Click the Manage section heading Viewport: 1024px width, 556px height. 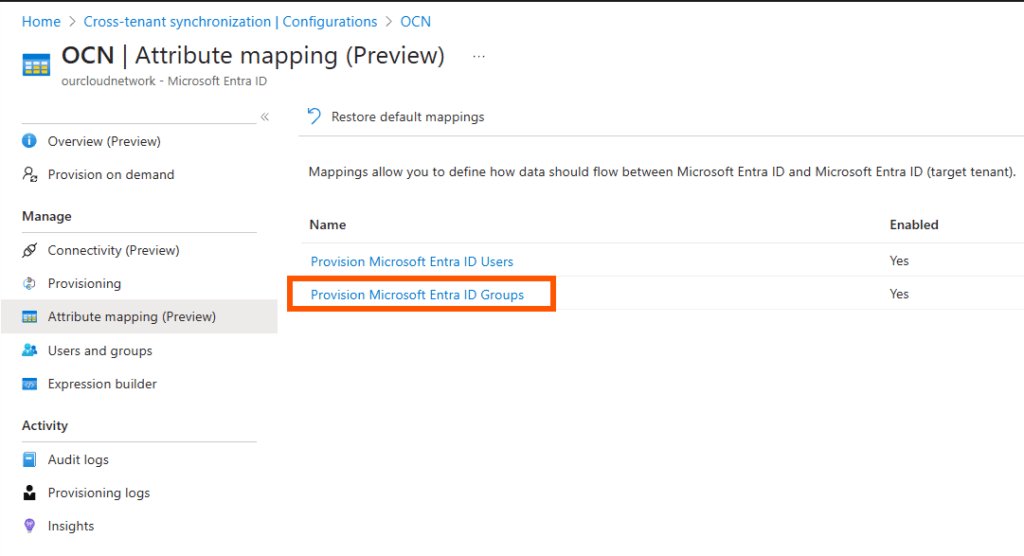[47, 216]
